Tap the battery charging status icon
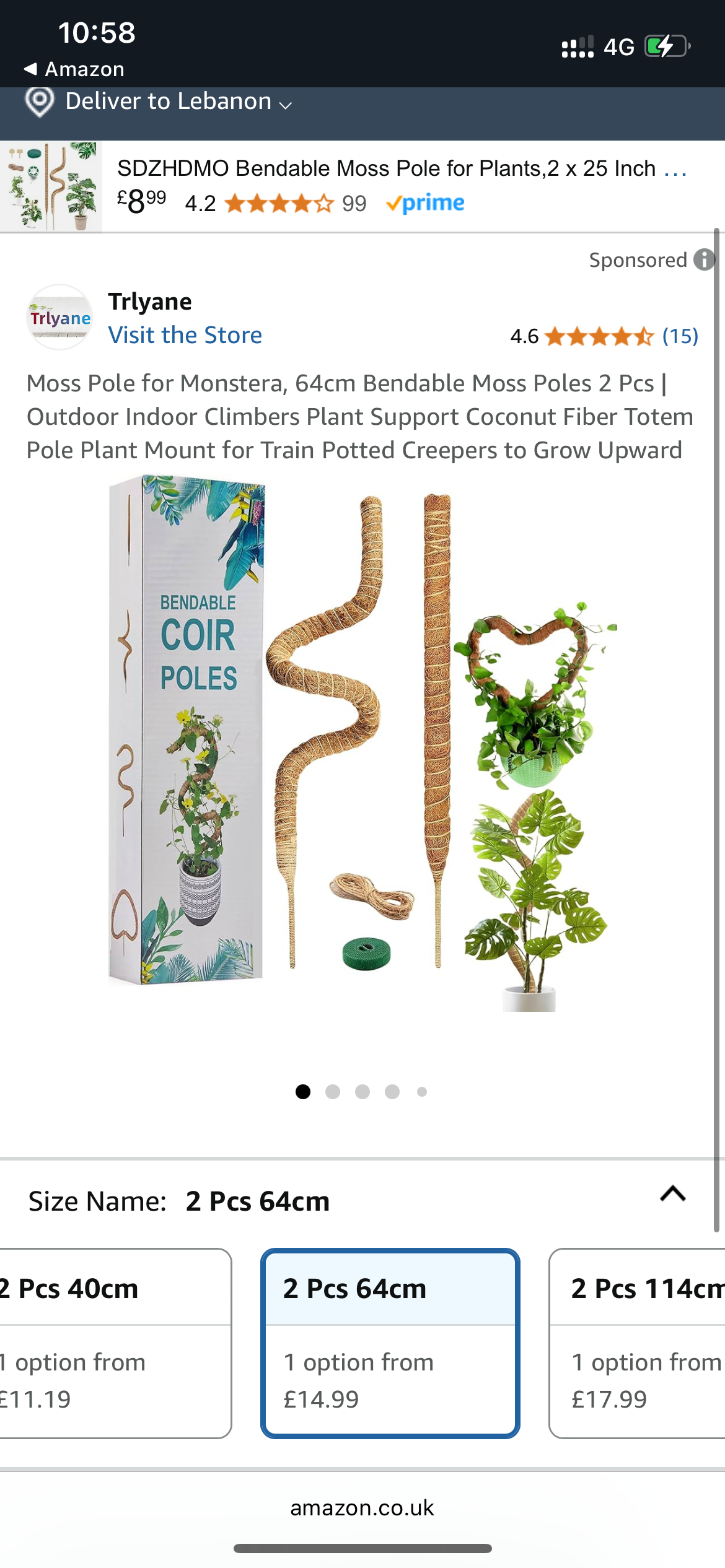The width and height of the screenshot is (725, 1568). click(668, 46)
